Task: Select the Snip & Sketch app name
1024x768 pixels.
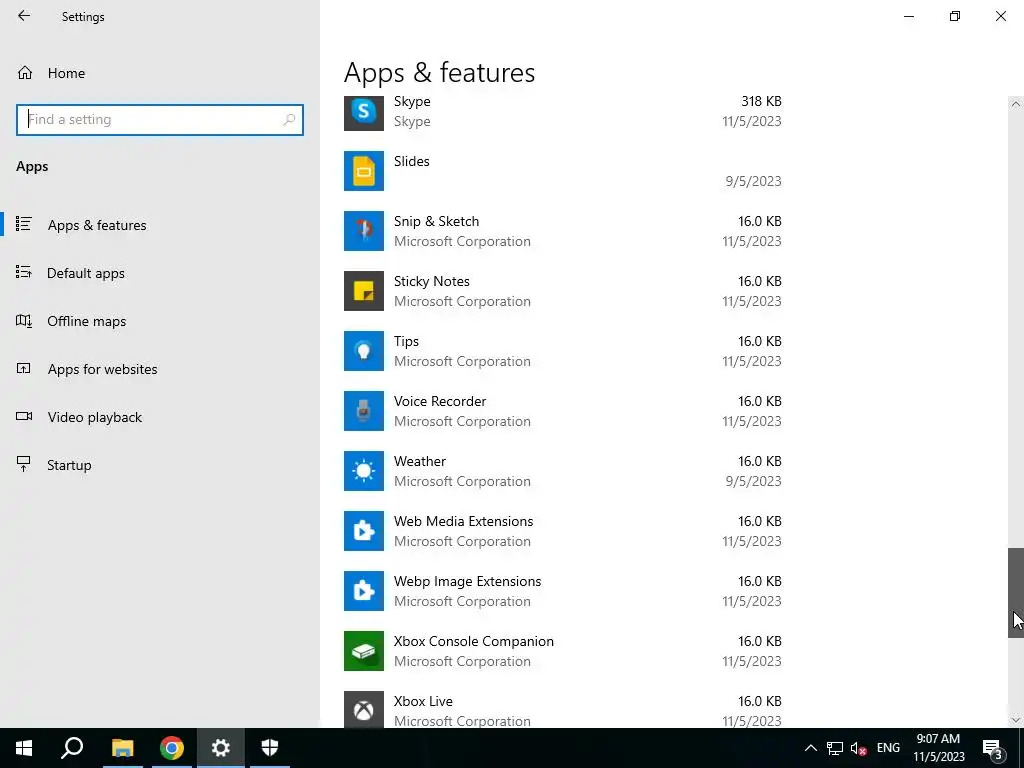Action: pyautogui.click(x=436, y=221)
